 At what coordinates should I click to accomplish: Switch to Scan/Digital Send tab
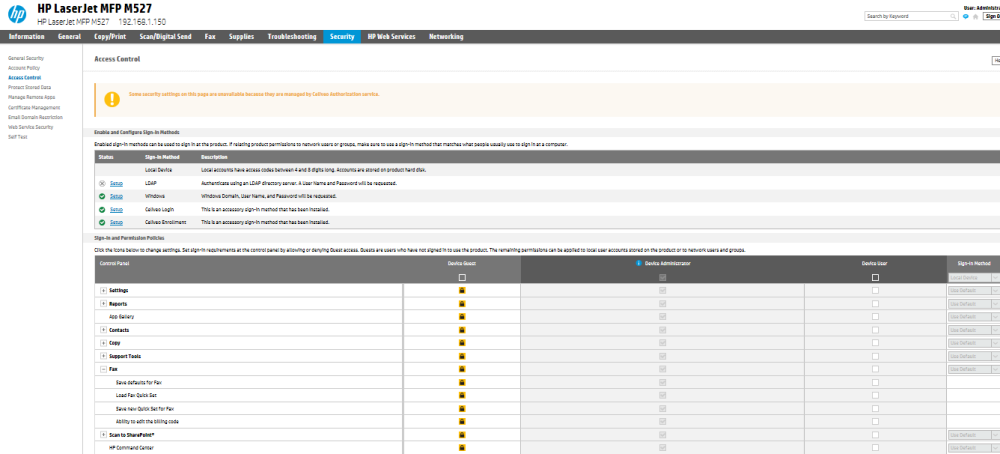(165, 36)
